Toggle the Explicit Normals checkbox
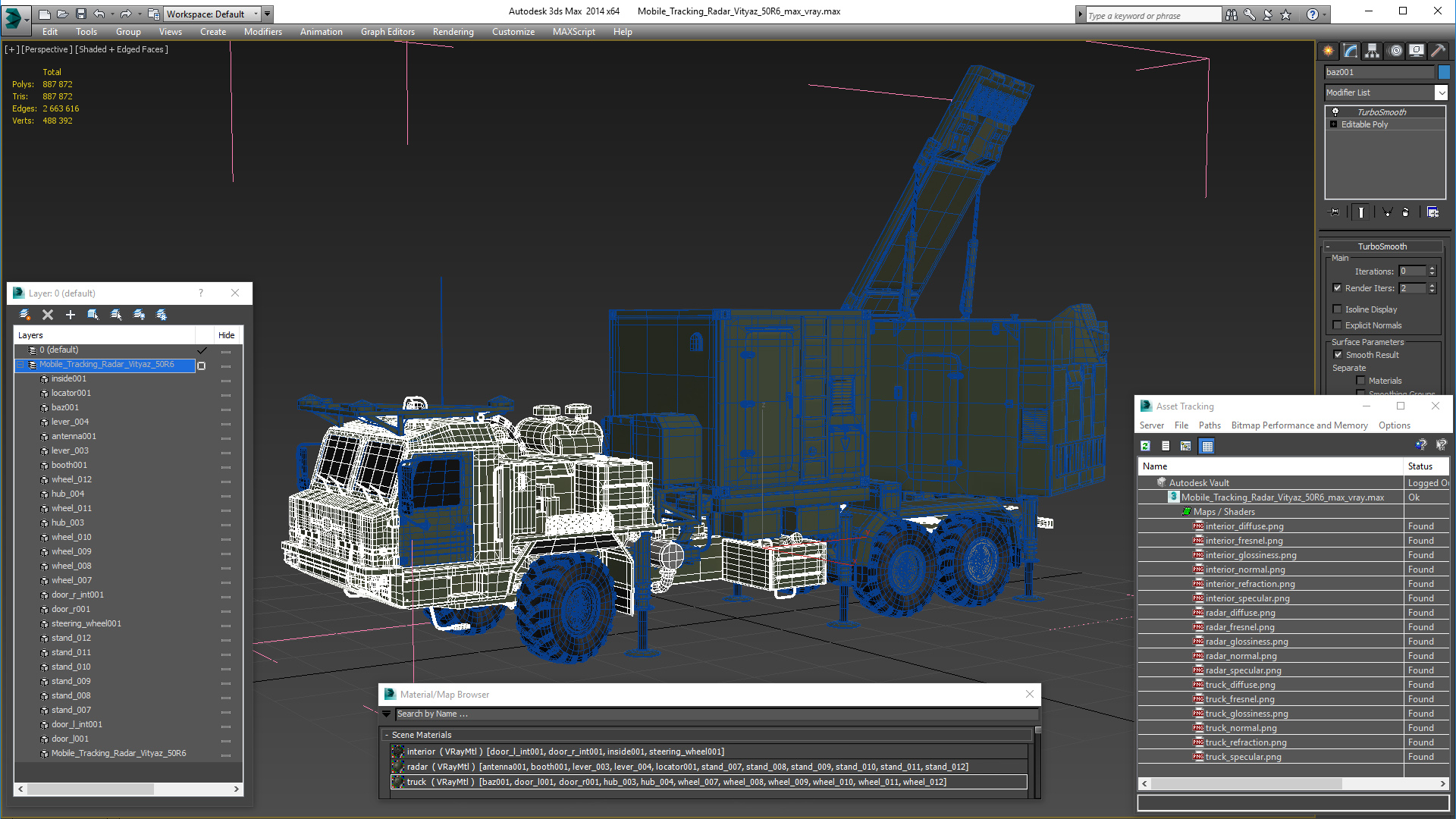Screen dimensions: 1456x819 point(1338,325)
